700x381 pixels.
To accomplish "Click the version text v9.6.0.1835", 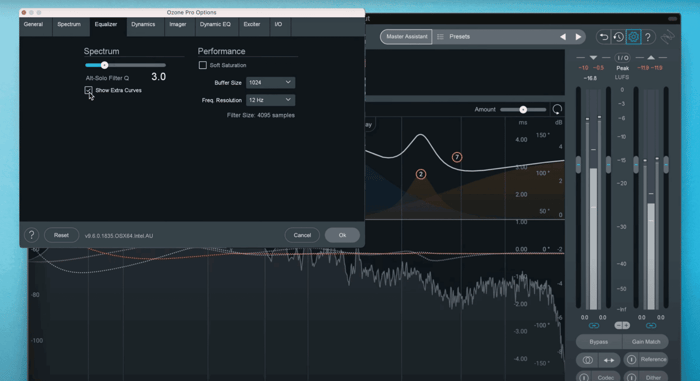I will tap(119, 236).
